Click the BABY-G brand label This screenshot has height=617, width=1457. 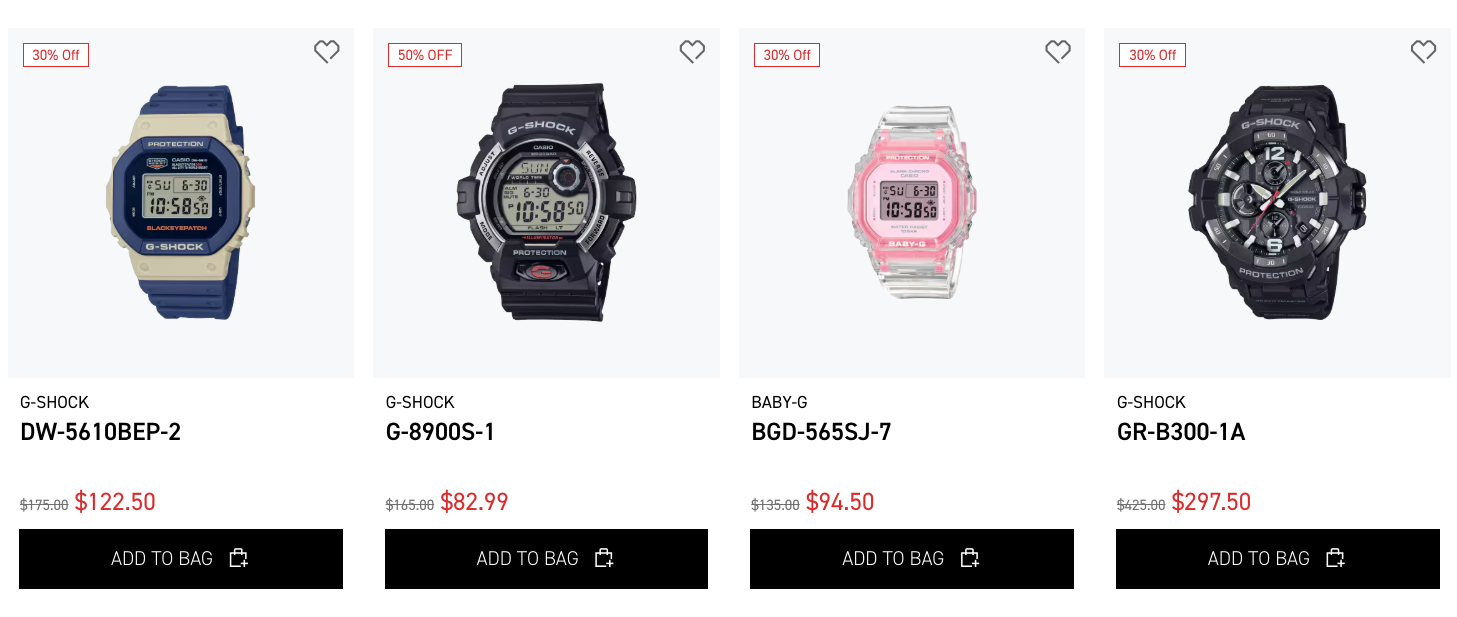(x=779, y=402)
